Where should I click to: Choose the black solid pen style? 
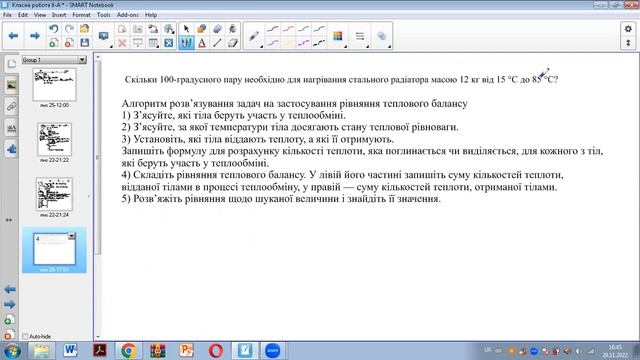pos(273,29)
